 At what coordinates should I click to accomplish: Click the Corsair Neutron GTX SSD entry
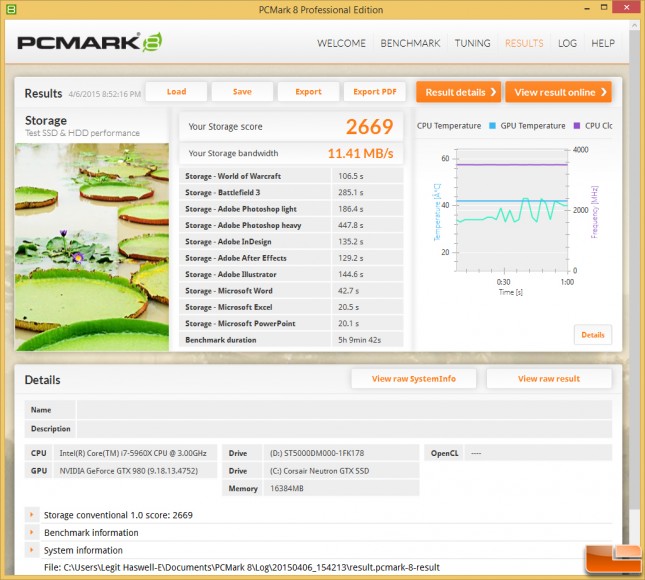pyautogui.click(x=341, y=471)
